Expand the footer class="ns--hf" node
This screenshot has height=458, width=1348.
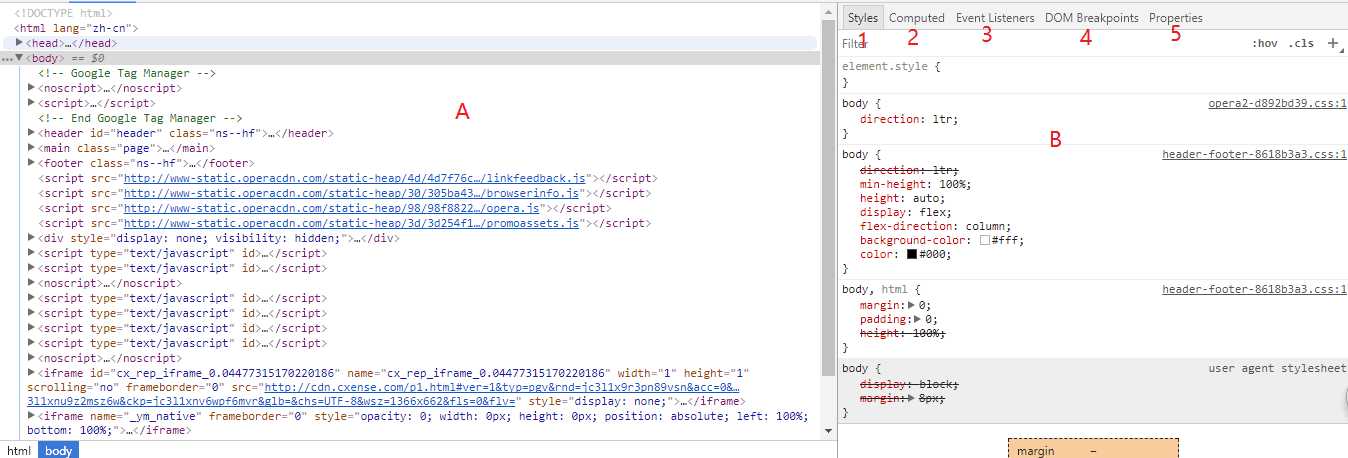point(32,163)
